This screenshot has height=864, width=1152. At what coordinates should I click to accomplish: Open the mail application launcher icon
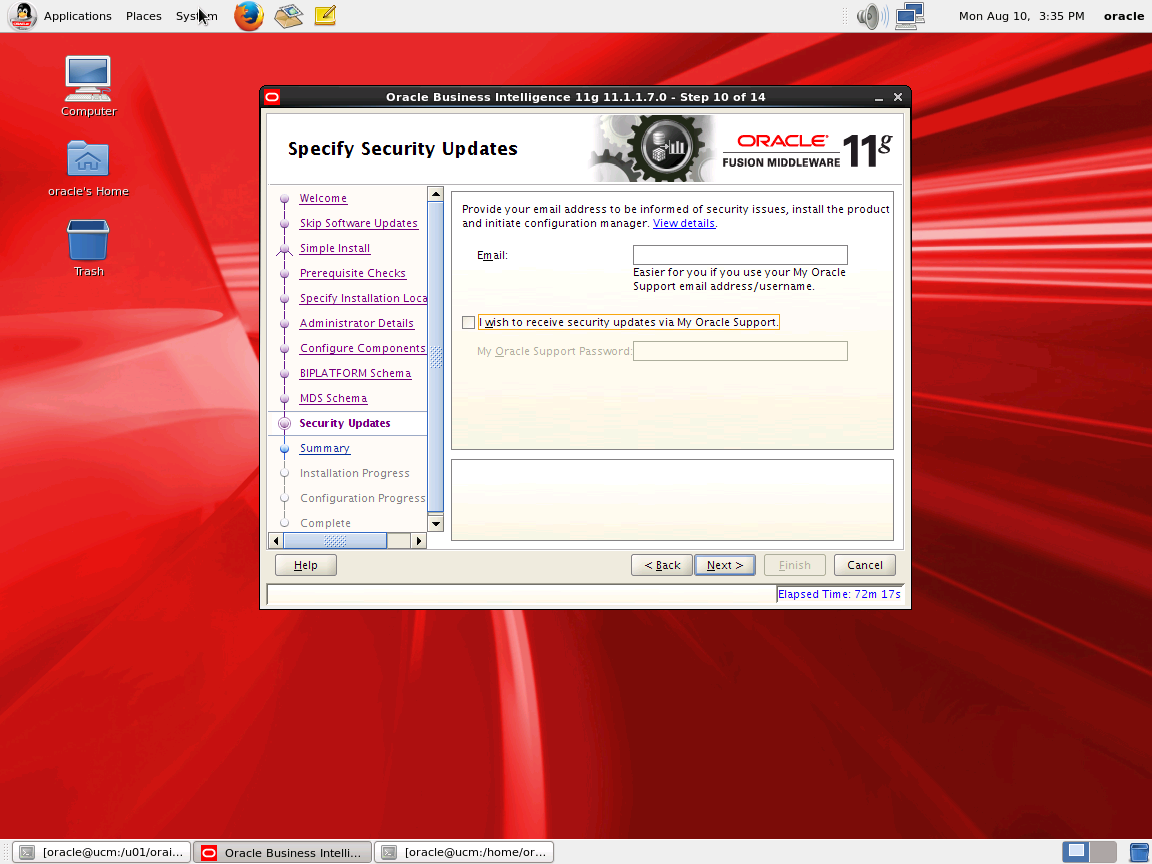pos(289,15)
